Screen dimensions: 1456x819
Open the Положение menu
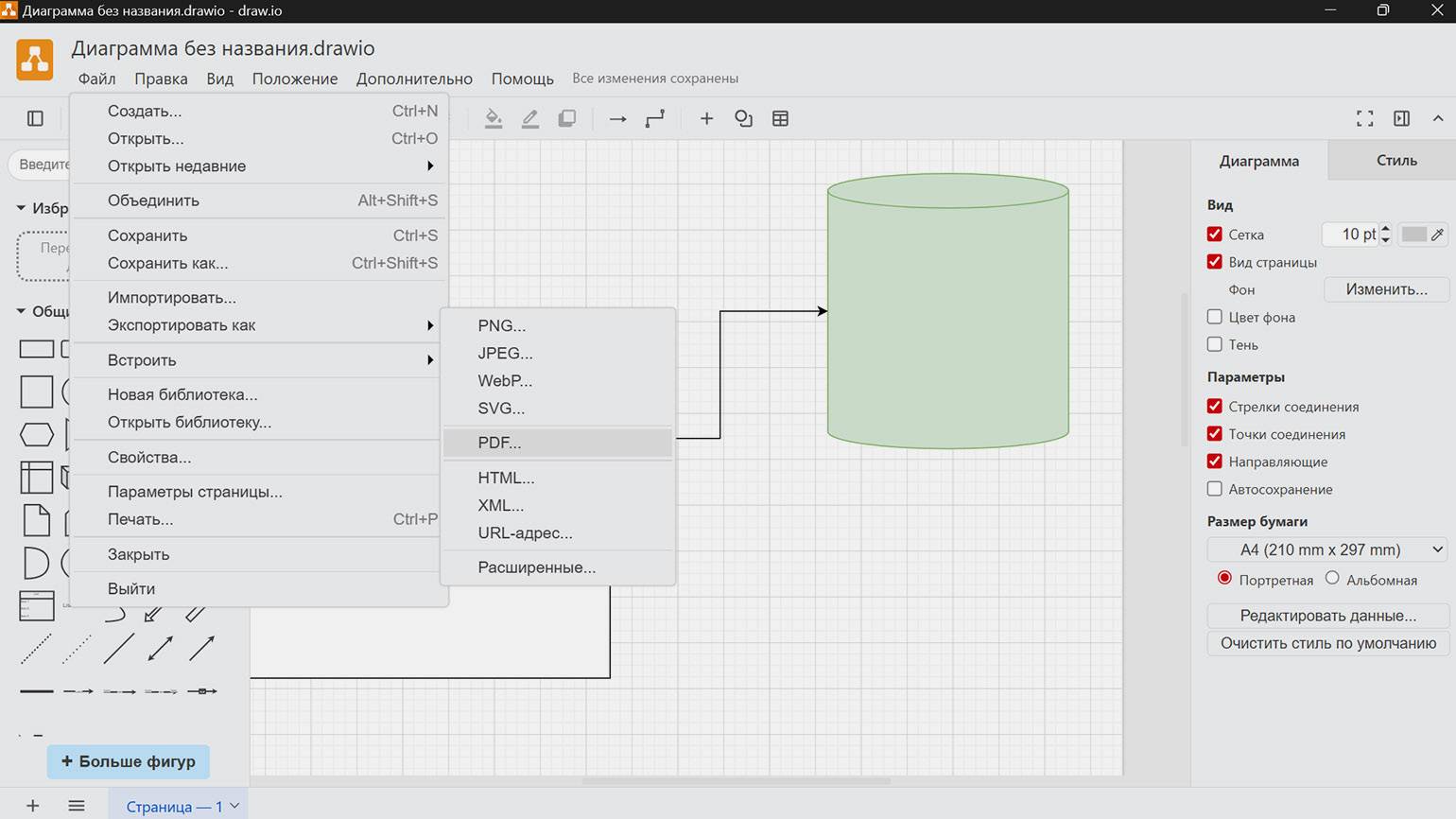pos(295,78)
